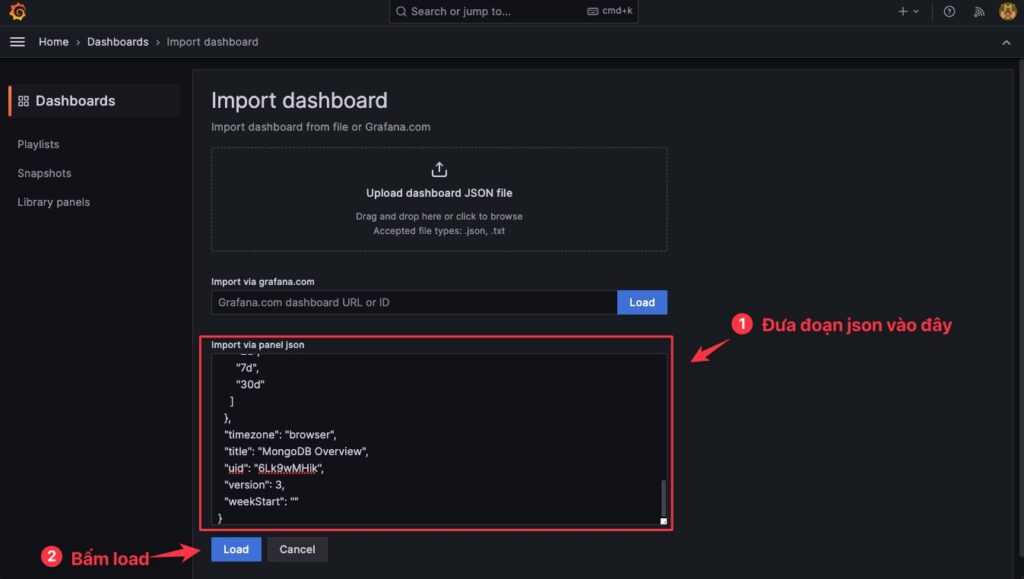Click the blue Load button below the JSON
Viewport: 1024px width, 579px height.
[236, 550]
